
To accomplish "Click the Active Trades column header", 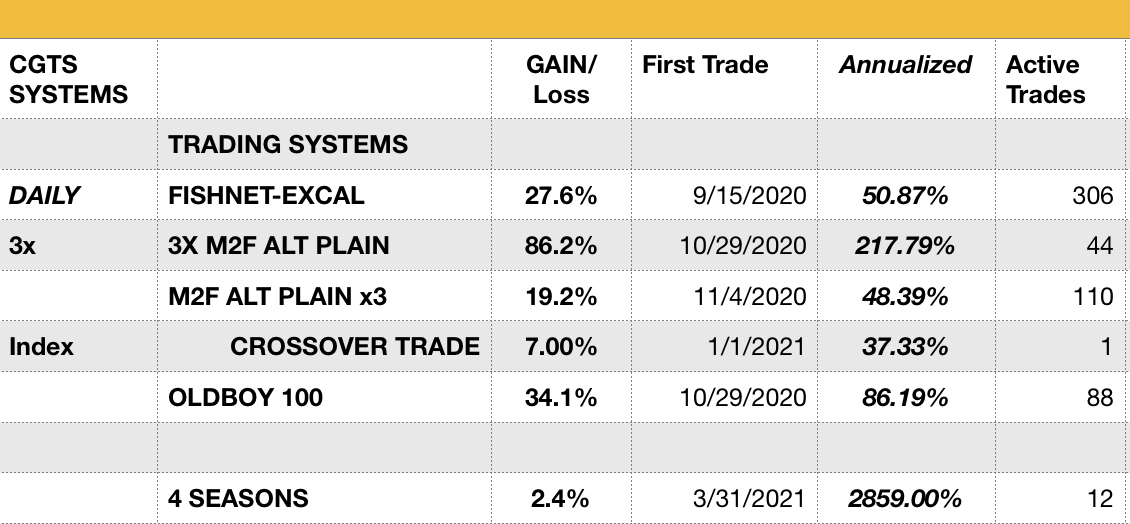I will (x=1045, y=80).
